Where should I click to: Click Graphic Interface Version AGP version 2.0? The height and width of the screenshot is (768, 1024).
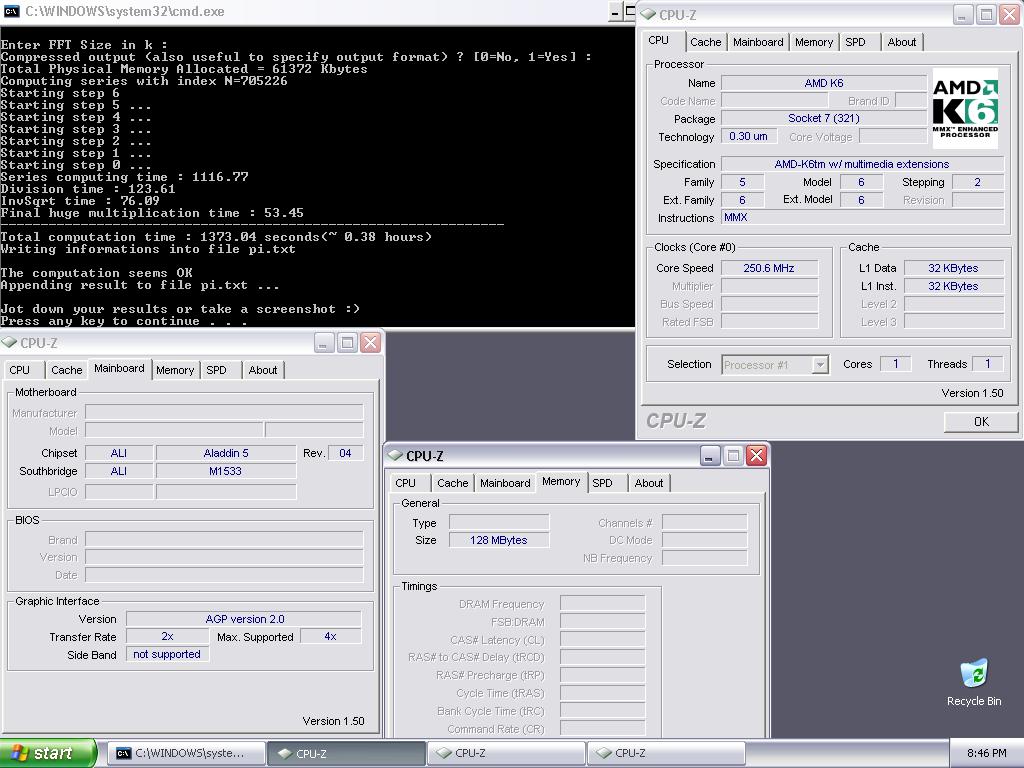(244, 618)
